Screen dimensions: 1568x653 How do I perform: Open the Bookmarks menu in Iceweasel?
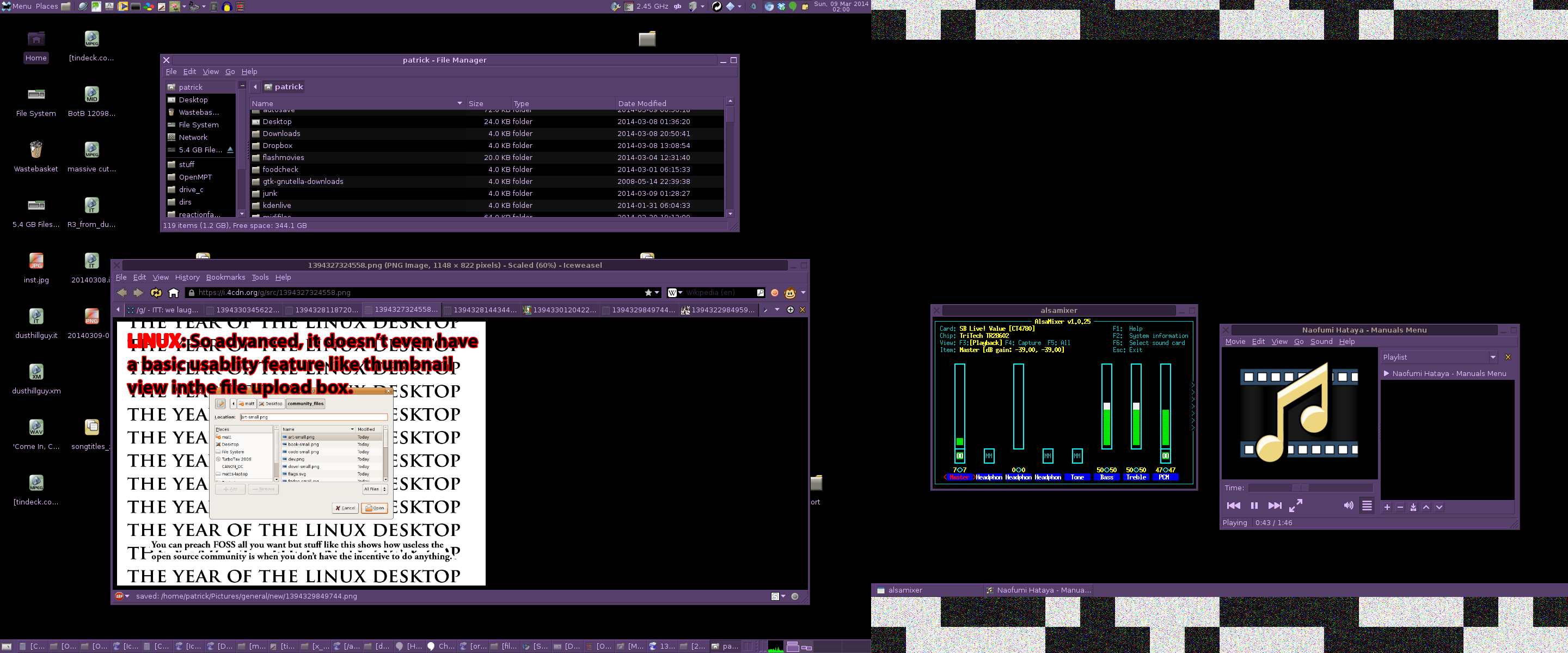coord(225,278)
